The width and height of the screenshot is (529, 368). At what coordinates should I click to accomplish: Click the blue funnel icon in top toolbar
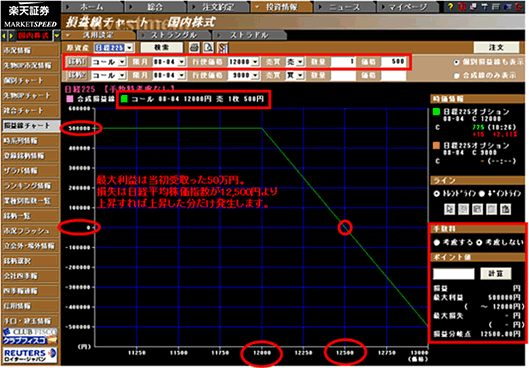(485, 6)
